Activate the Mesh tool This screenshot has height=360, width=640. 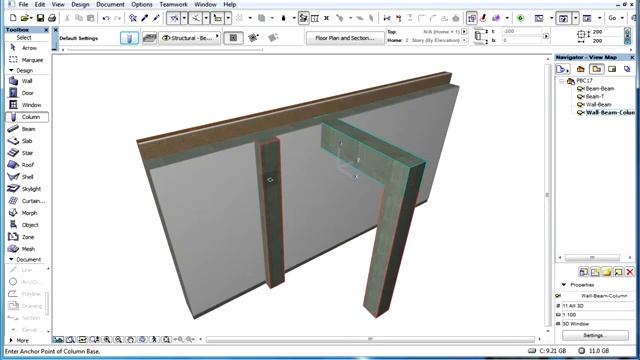pyautogui.click(x=27, y=249)
